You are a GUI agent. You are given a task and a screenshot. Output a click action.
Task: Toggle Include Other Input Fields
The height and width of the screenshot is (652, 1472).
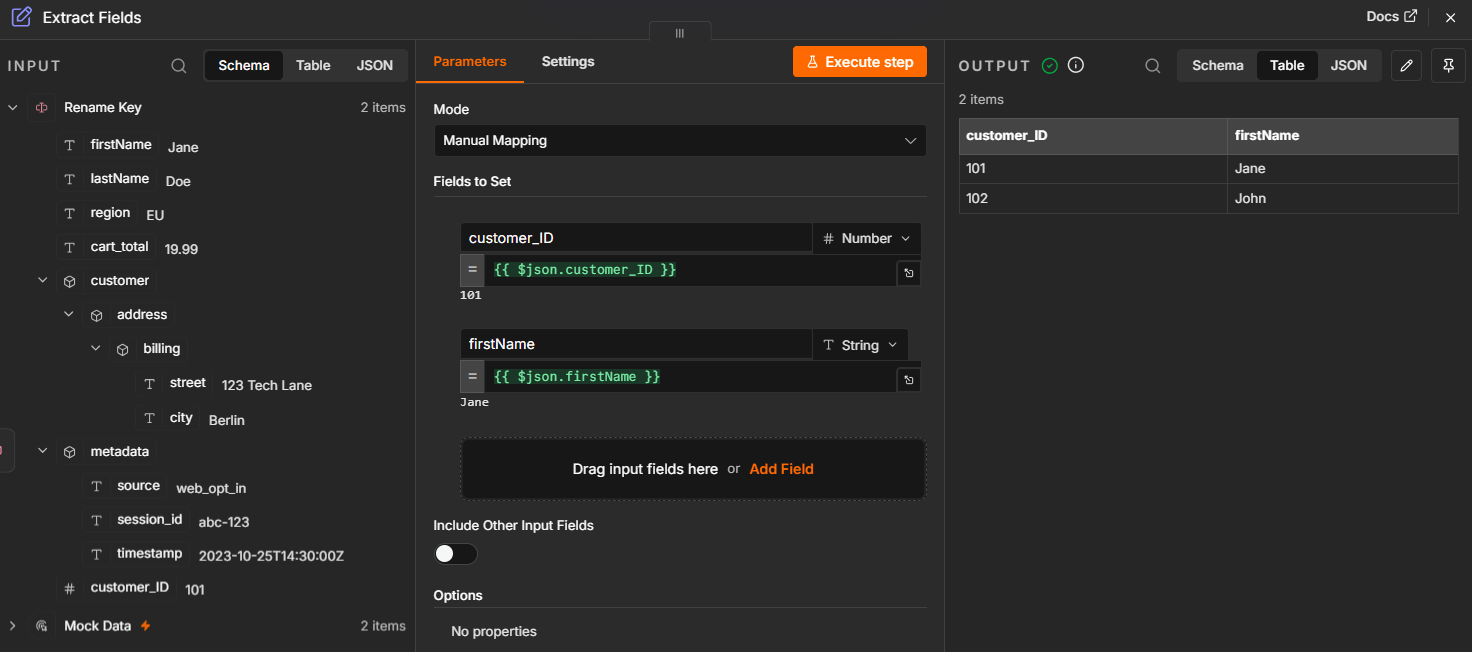point(455,554)
